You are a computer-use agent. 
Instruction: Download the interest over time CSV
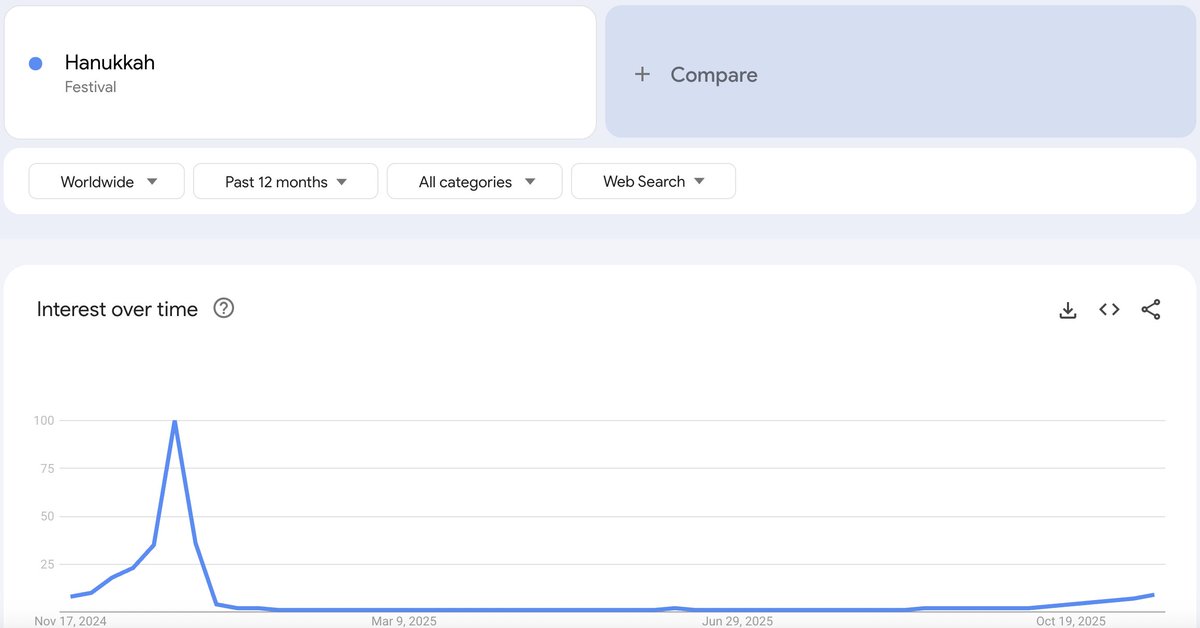tap(1068, 310)
